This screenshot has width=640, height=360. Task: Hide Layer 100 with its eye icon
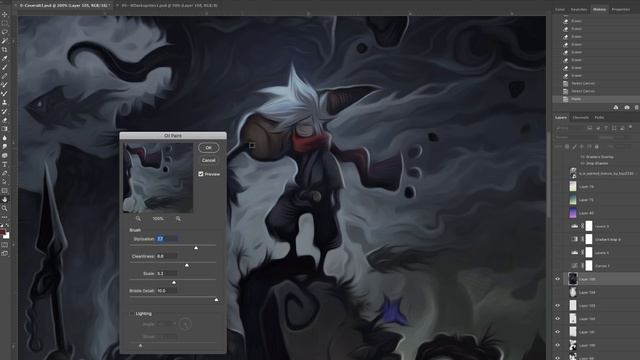[x=558, y=345]
